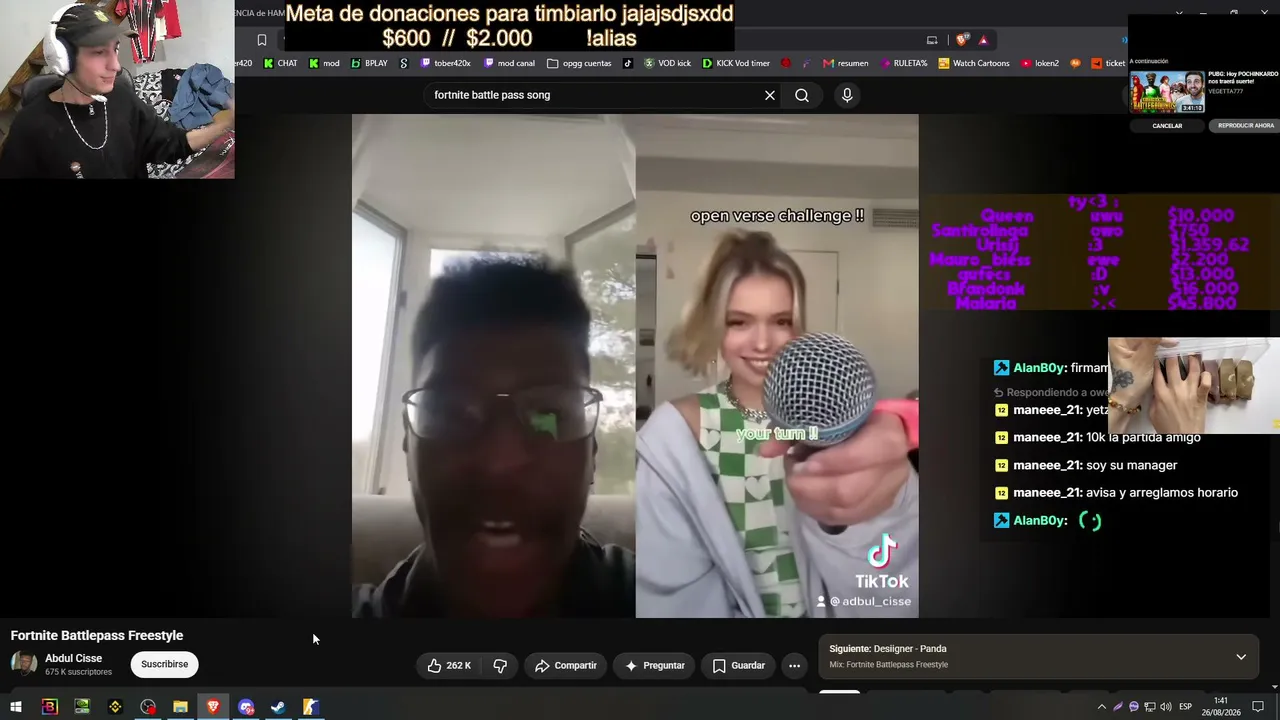This screenshot has height=720, width=1280.
Task: Open the volume control in system tray
Action: (1166, 707)
